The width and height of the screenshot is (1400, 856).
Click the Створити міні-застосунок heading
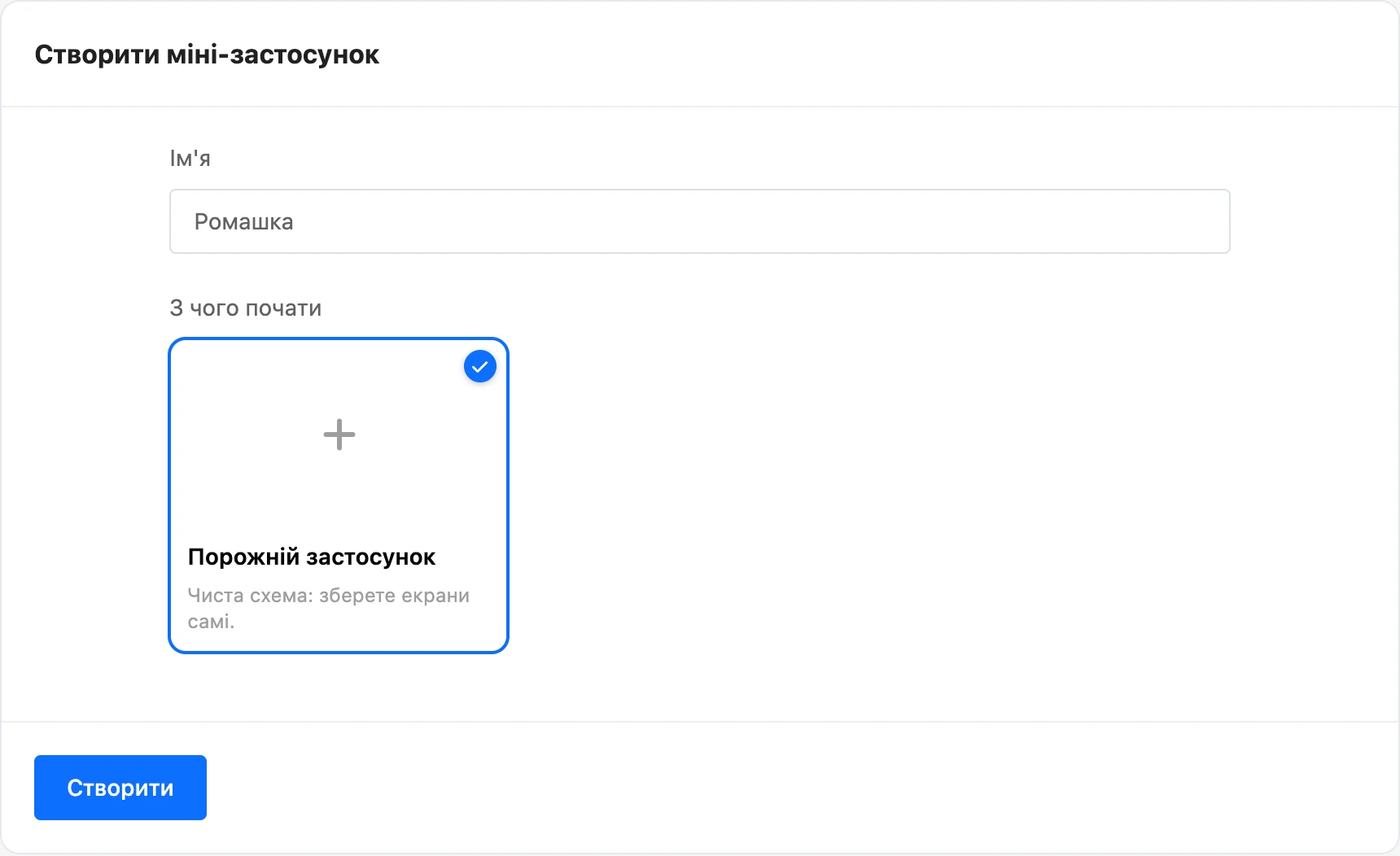pyautogui.click(x=207, y=55)
